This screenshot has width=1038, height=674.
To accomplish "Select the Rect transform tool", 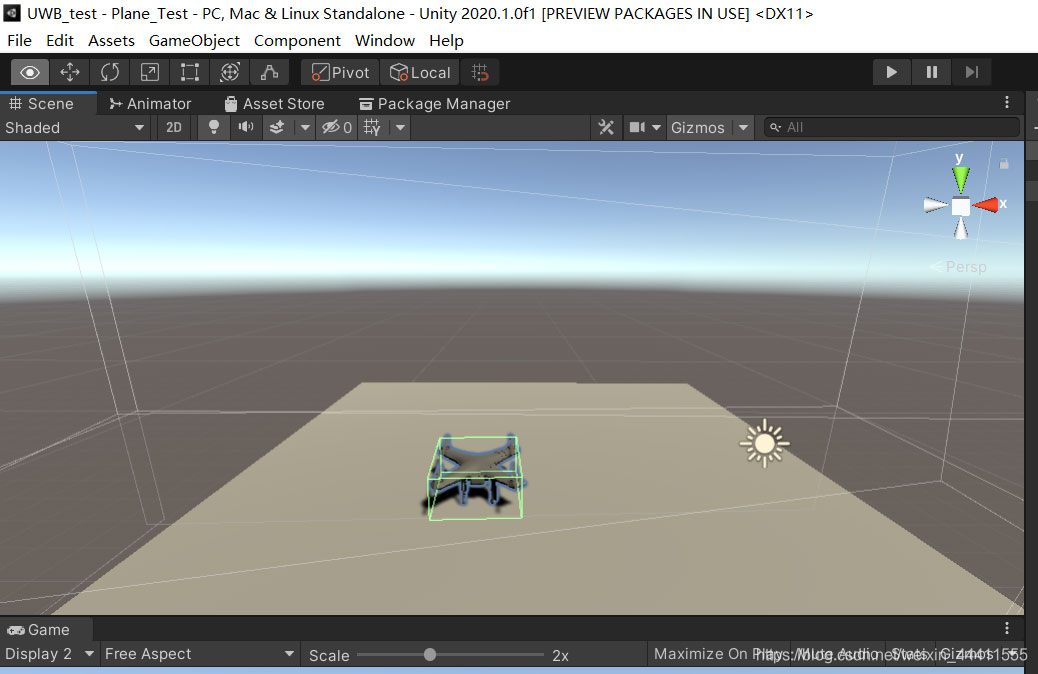I will click(x=189, y=72).
